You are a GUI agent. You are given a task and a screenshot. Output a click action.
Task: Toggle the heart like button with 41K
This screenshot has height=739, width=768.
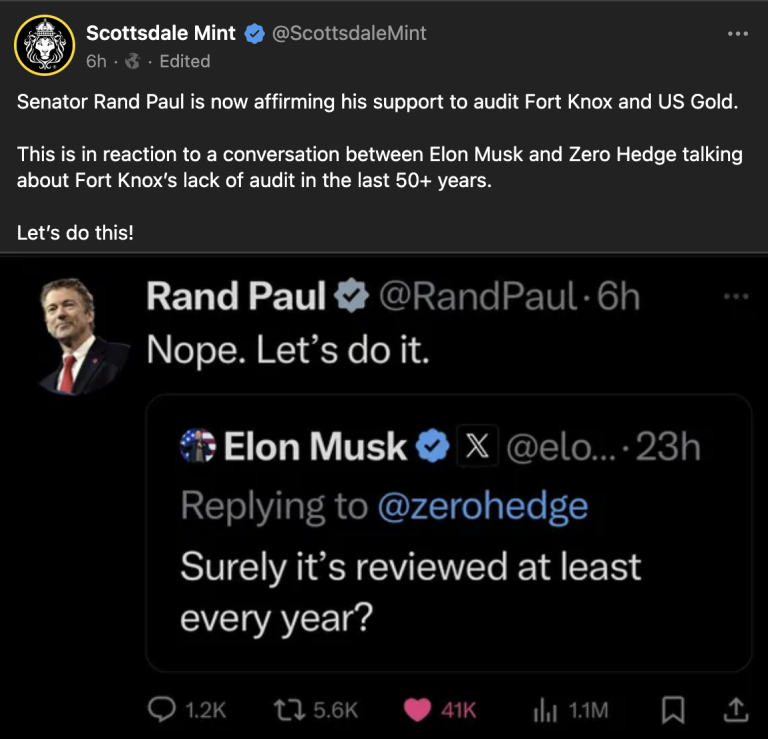416,709
